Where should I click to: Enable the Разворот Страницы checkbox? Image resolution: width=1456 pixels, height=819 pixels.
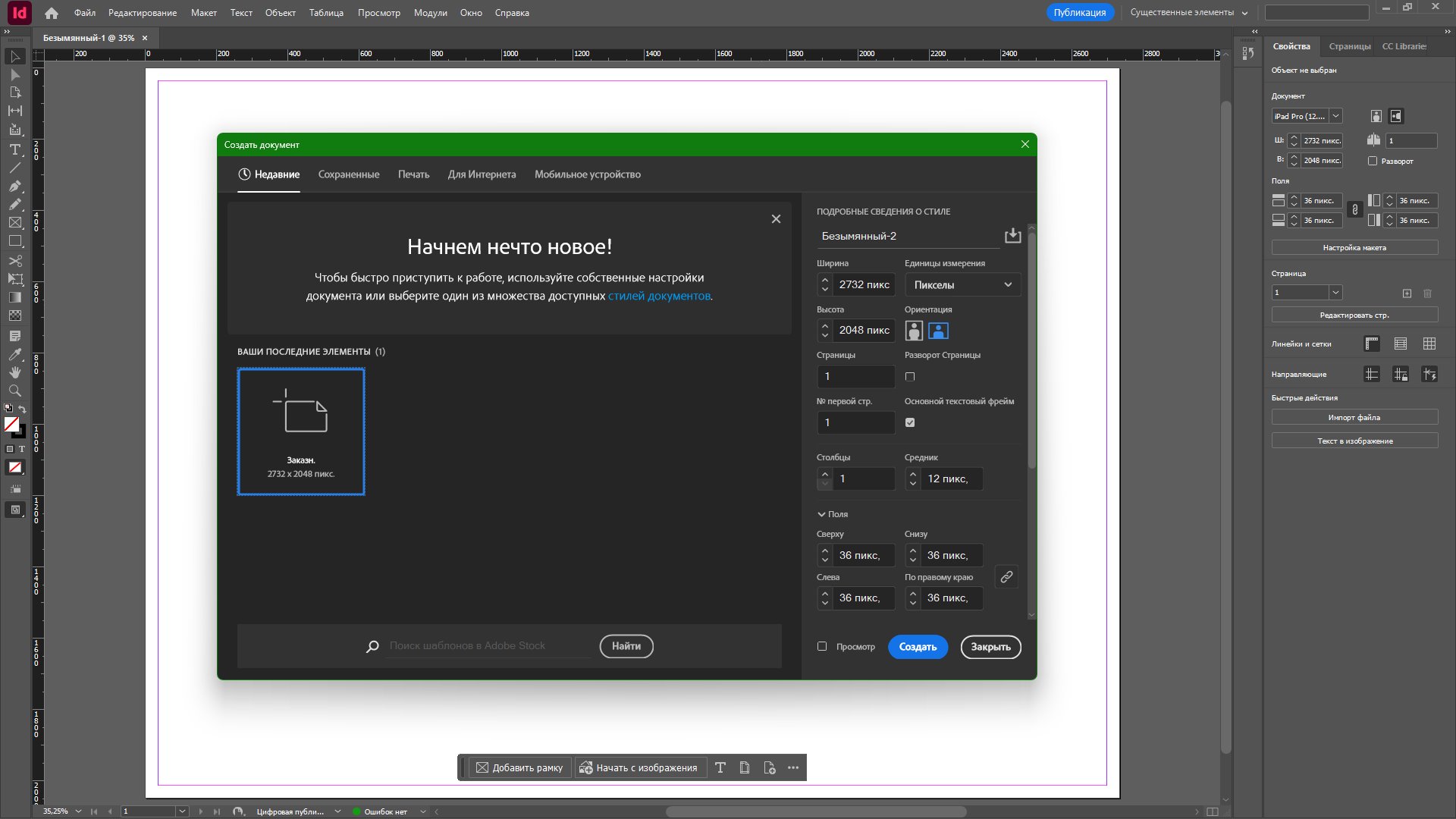point(910,377)
